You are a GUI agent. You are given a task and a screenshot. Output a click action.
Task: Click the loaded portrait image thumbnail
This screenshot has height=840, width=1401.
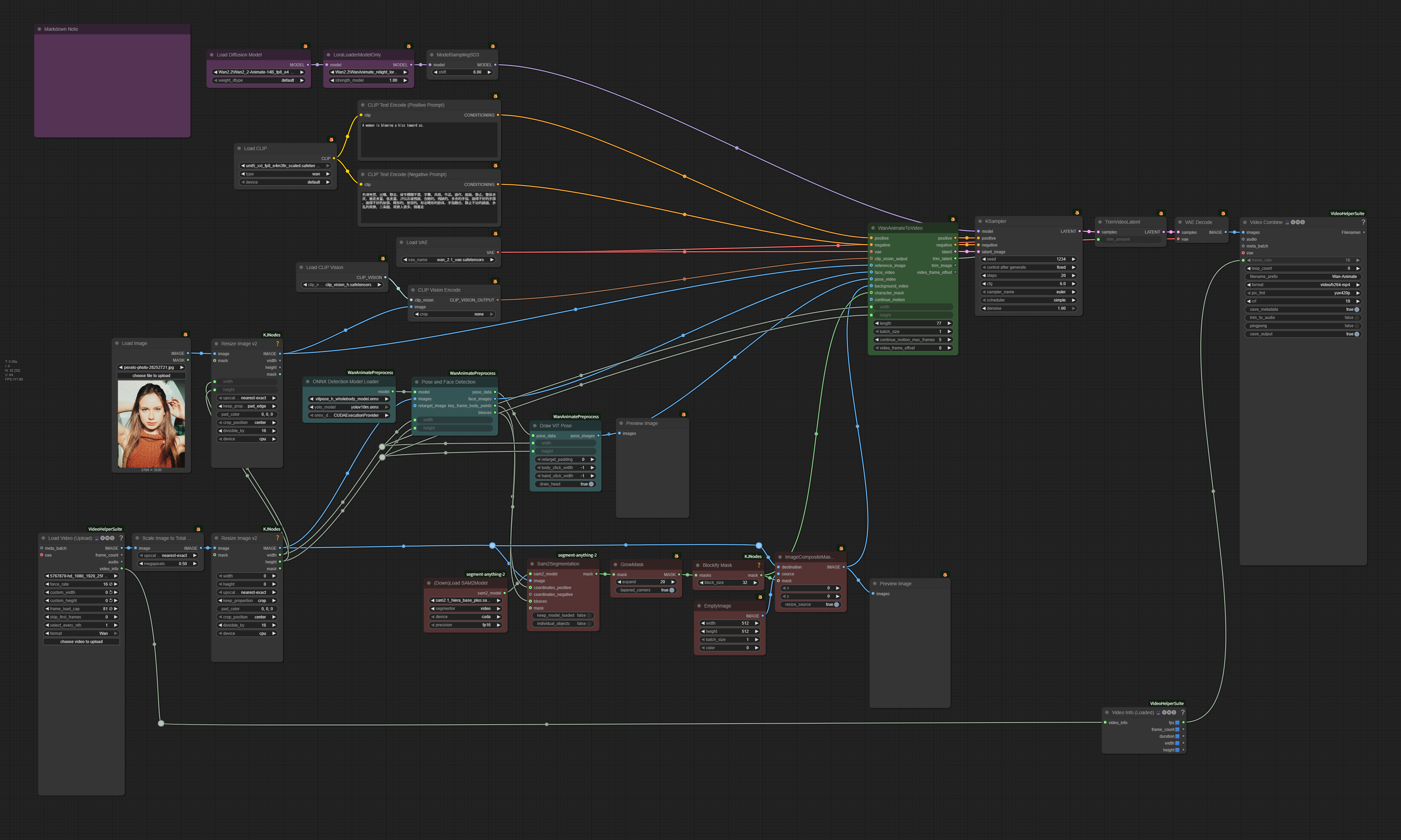click(151, 423)
